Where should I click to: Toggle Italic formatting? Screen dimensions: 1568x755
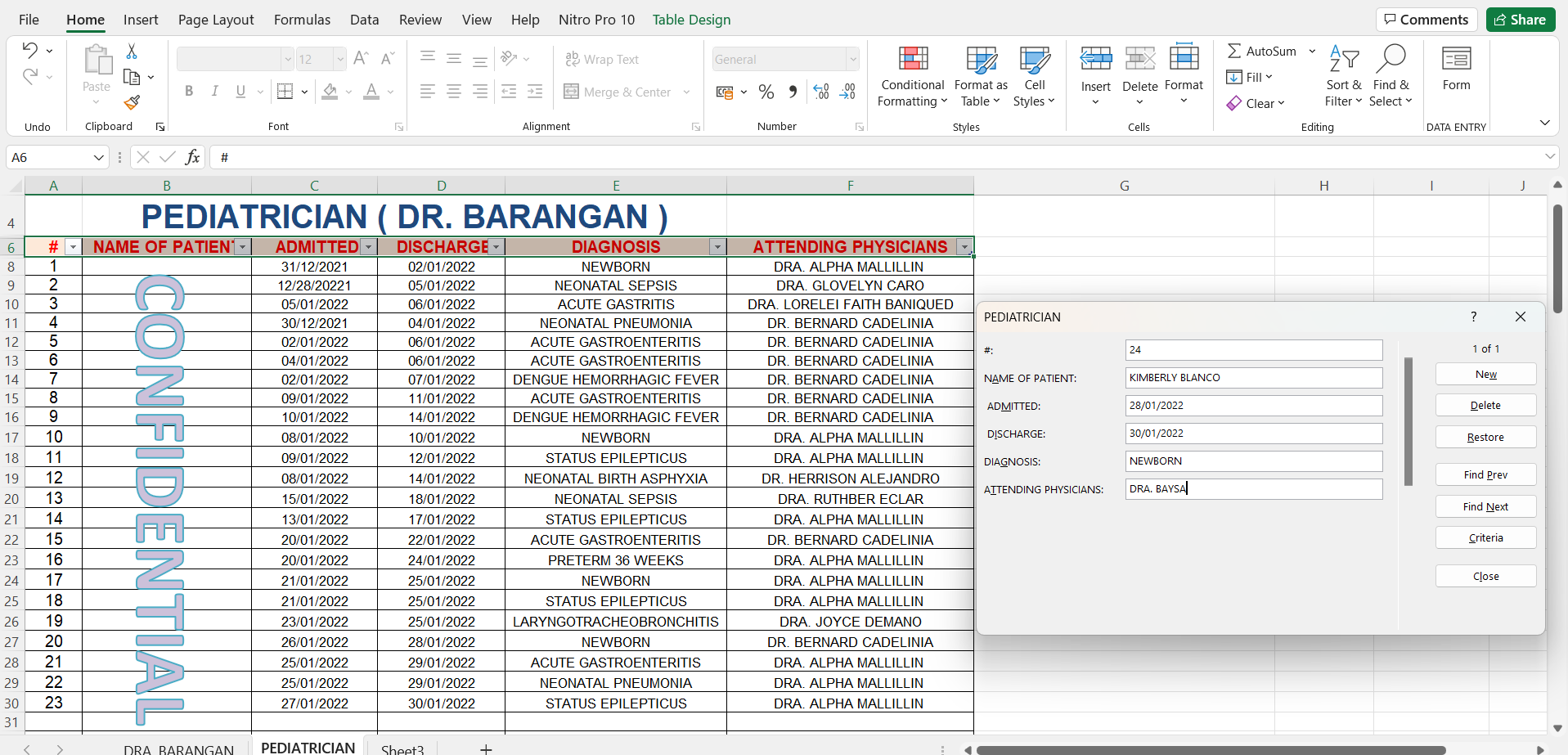click(x=214, y=91)
